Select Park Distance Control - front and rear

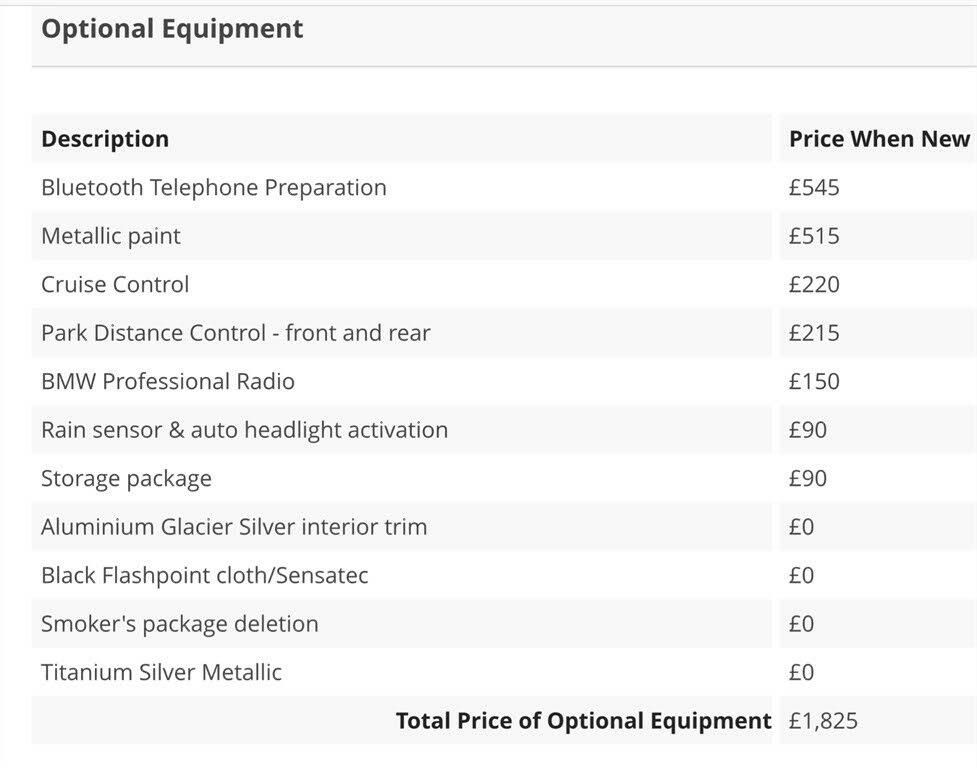coord(236,333)
